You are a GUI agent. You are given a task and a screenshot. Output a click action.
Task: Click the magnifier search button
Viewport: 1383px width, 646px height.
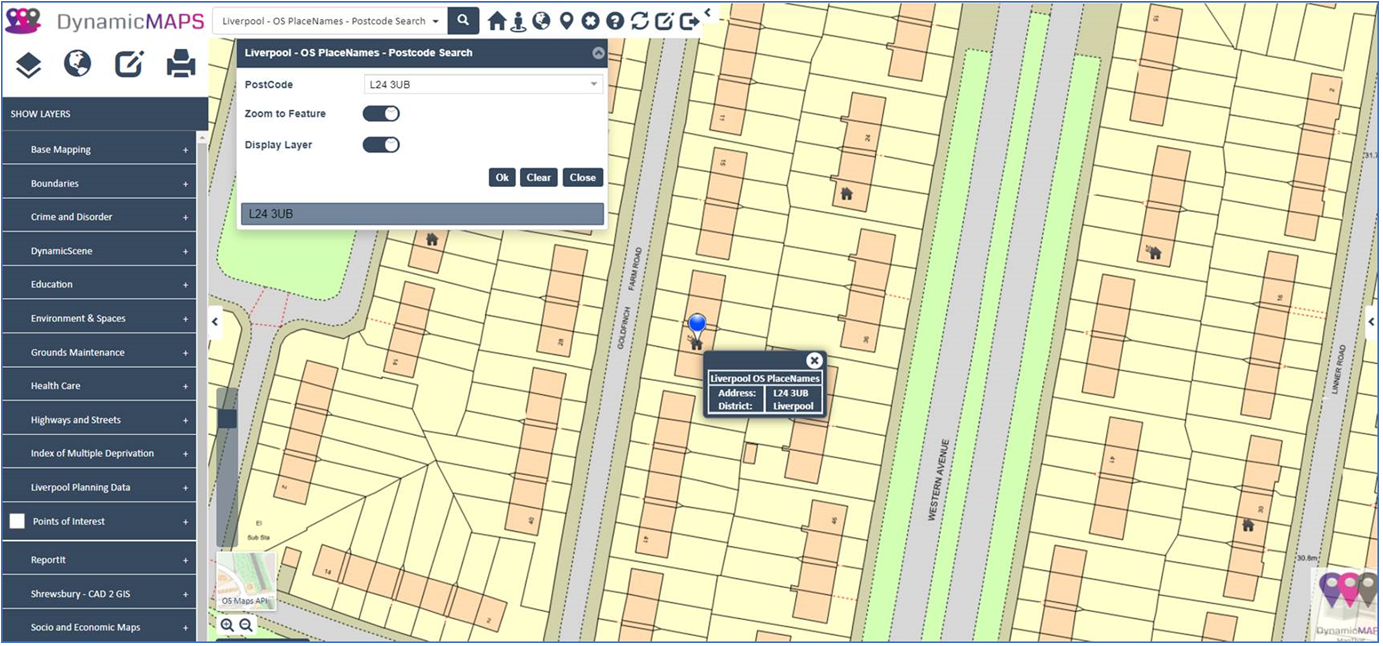click(x=463, y=20)
